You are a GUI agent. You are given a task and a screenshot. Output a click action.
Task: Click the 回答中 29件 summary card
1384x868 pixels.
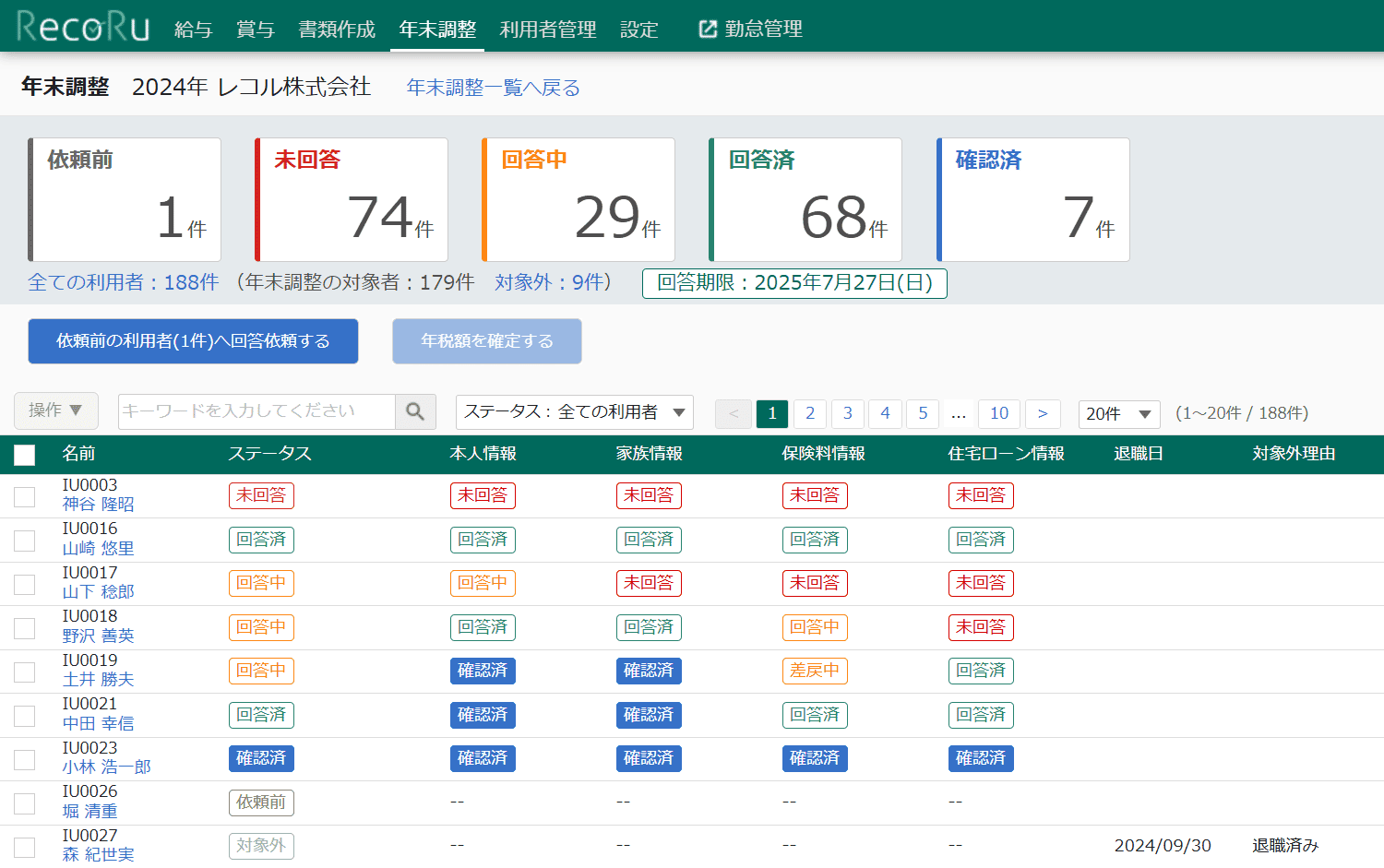[579, 199]
